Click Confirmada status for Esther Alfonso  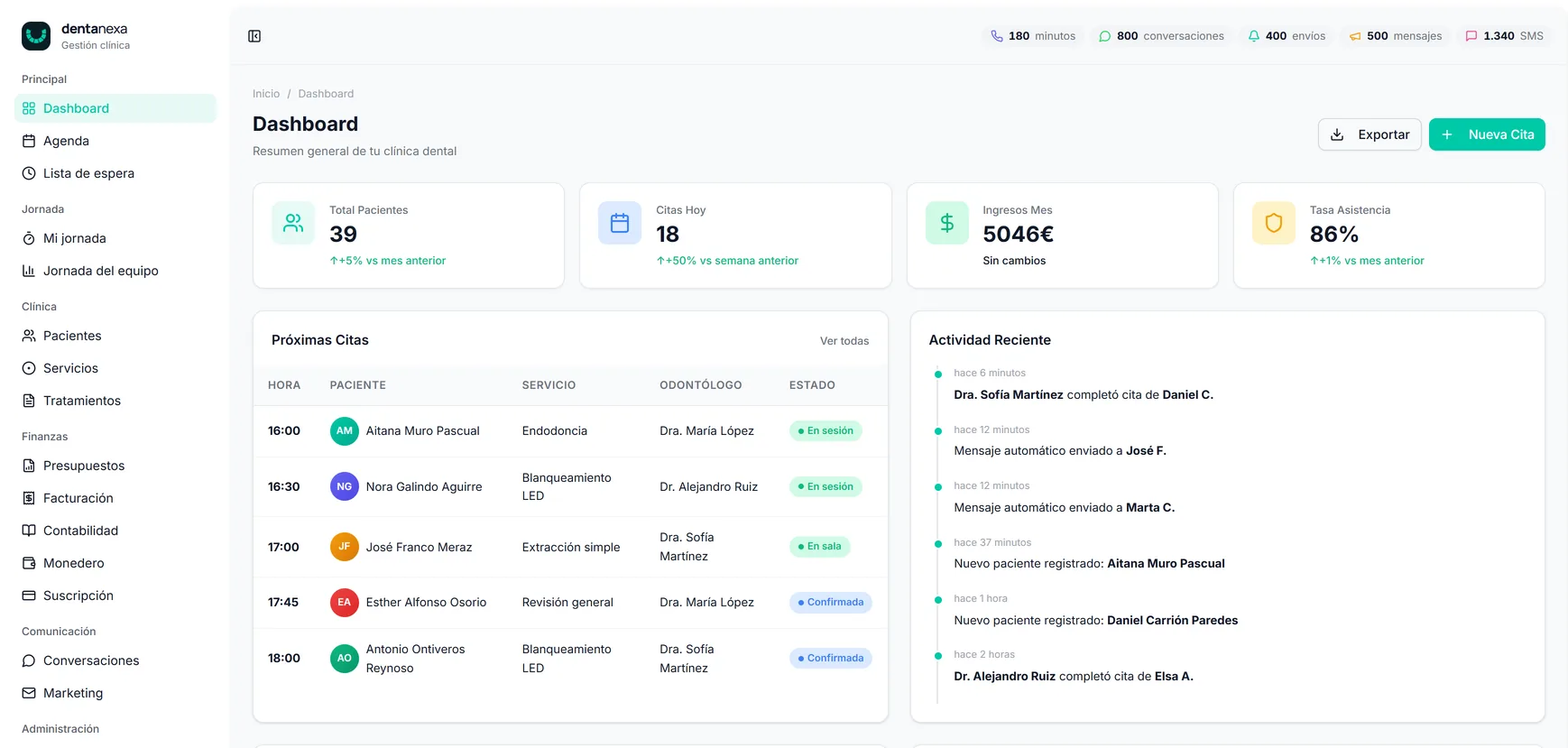coord(831,603)
